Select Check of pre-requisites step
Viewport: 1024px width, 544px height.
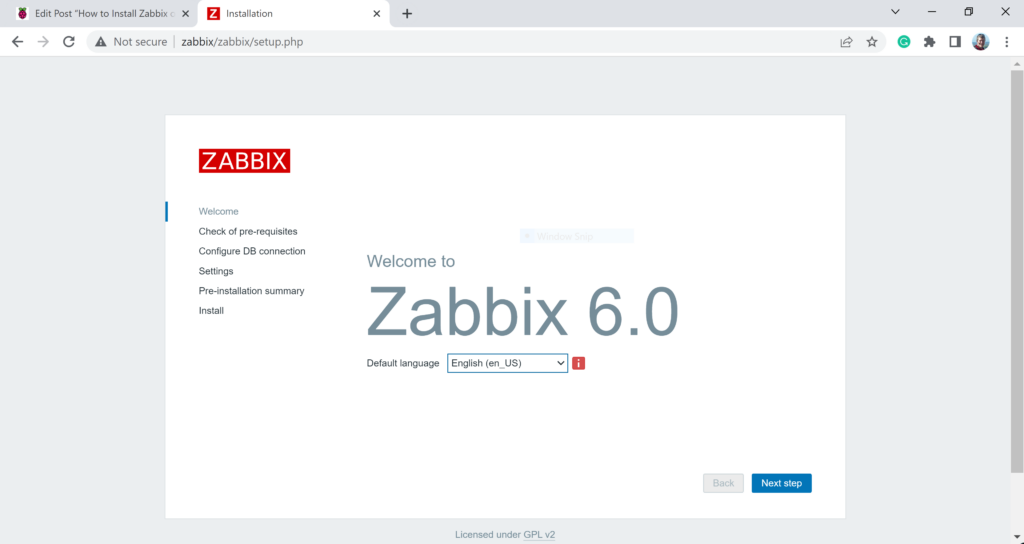(248, 231)
